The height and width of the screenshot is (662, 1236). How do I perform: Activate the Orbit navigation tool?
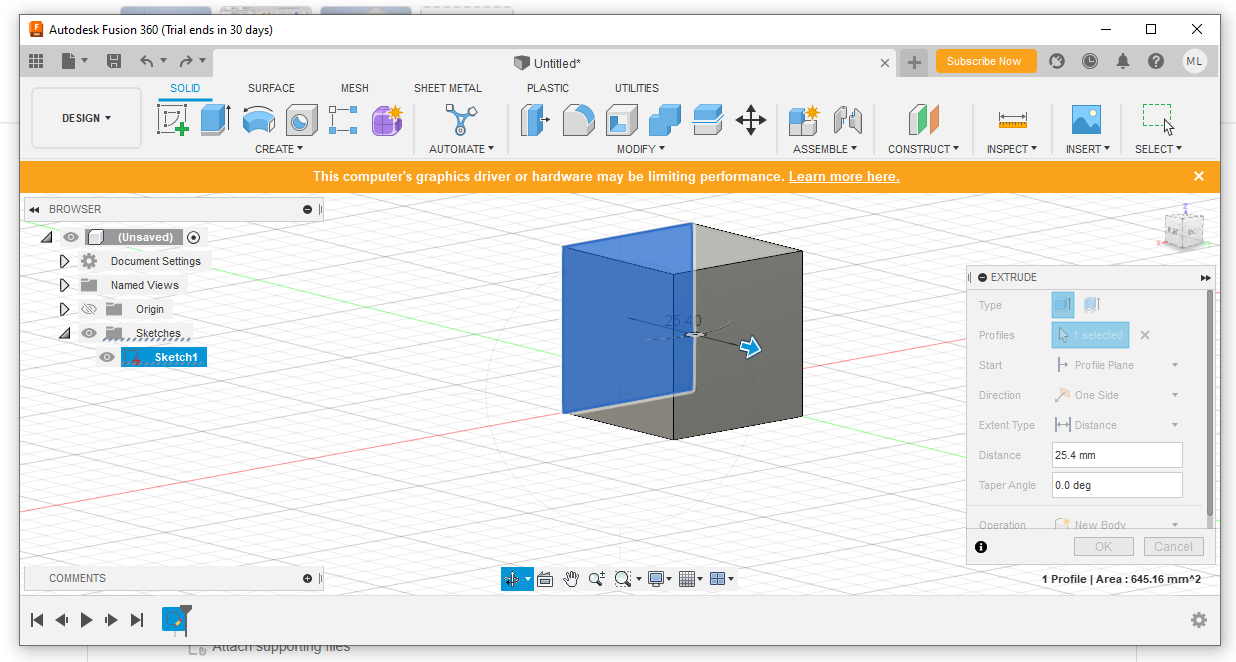[511, 578]
